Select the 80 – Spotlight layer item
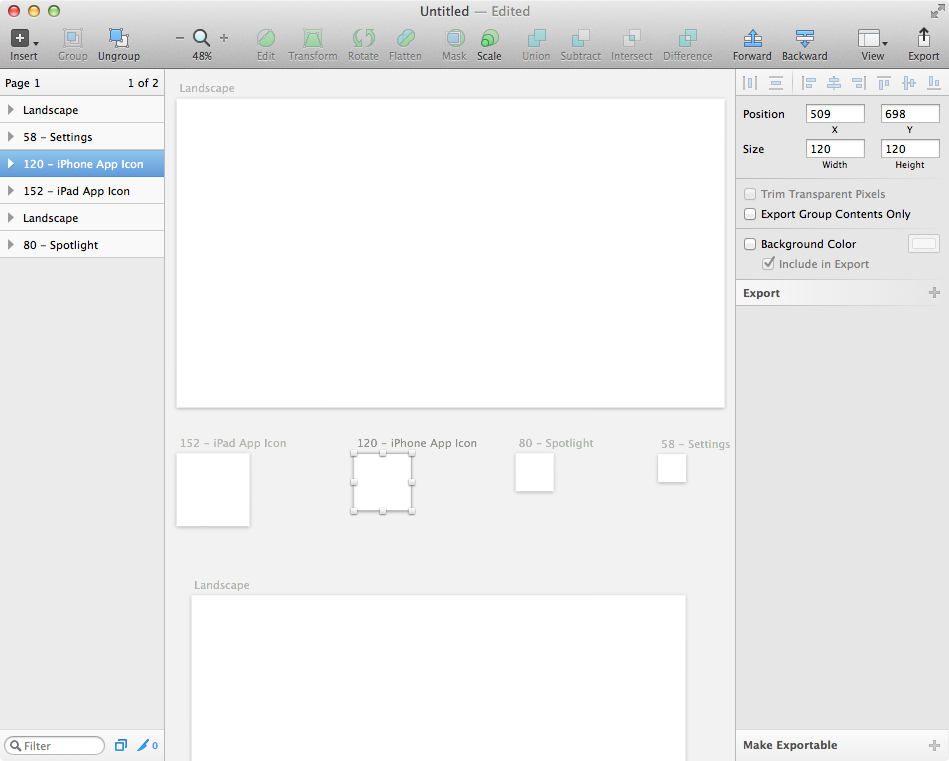Viewport: 949px width, 761px height. (x=82, y=245)
